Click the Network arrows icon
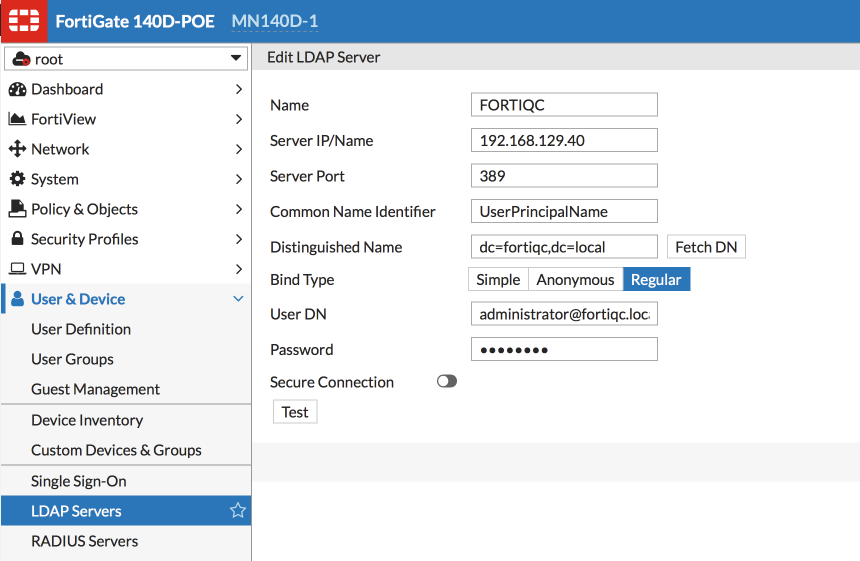860x561 pixels. 18,149
